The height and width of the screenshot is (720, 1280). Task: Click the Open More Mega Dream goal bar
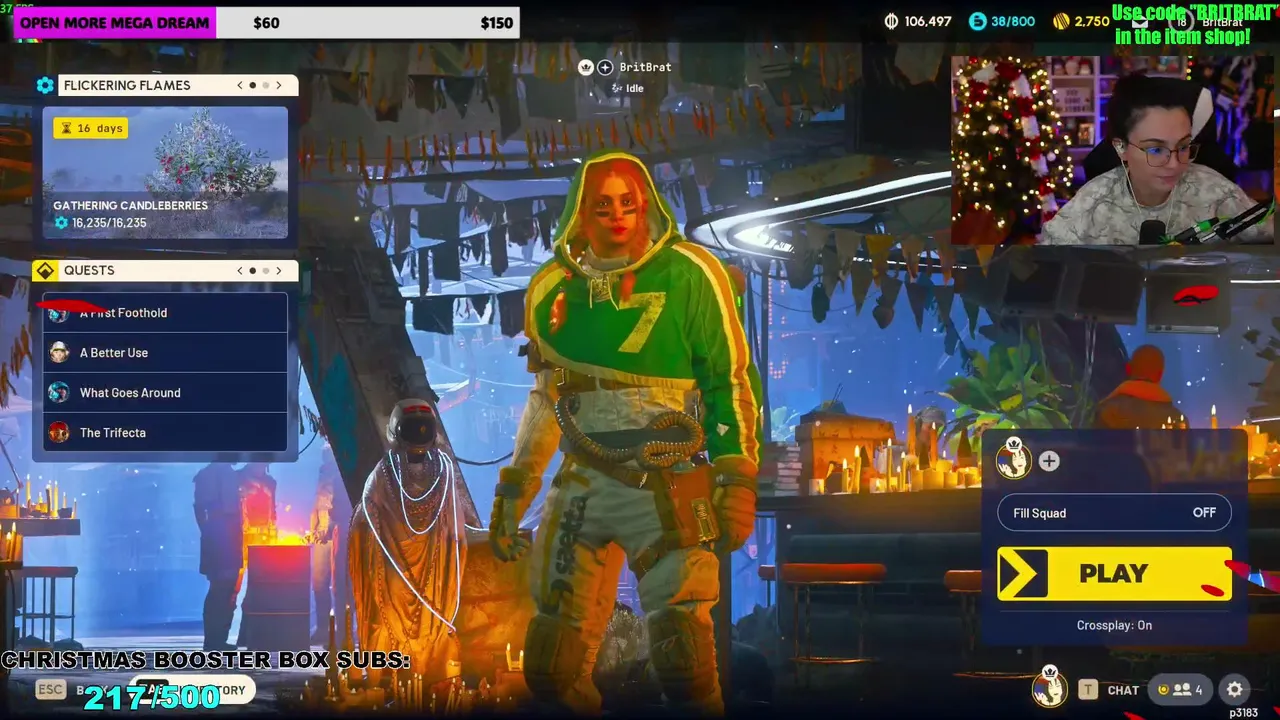(x=266, y=22)
